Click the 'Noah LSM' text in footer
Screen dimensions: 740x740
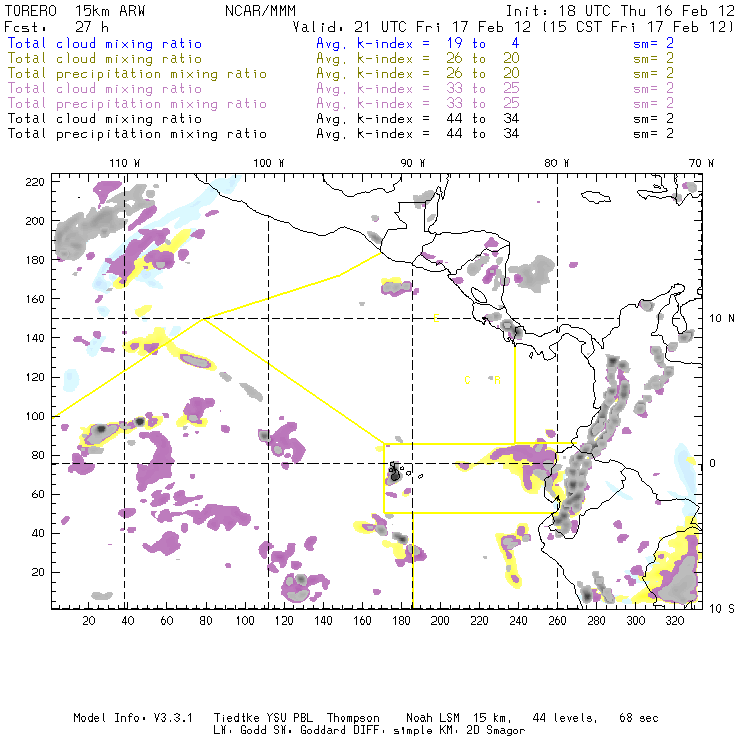tap(432, 718)
